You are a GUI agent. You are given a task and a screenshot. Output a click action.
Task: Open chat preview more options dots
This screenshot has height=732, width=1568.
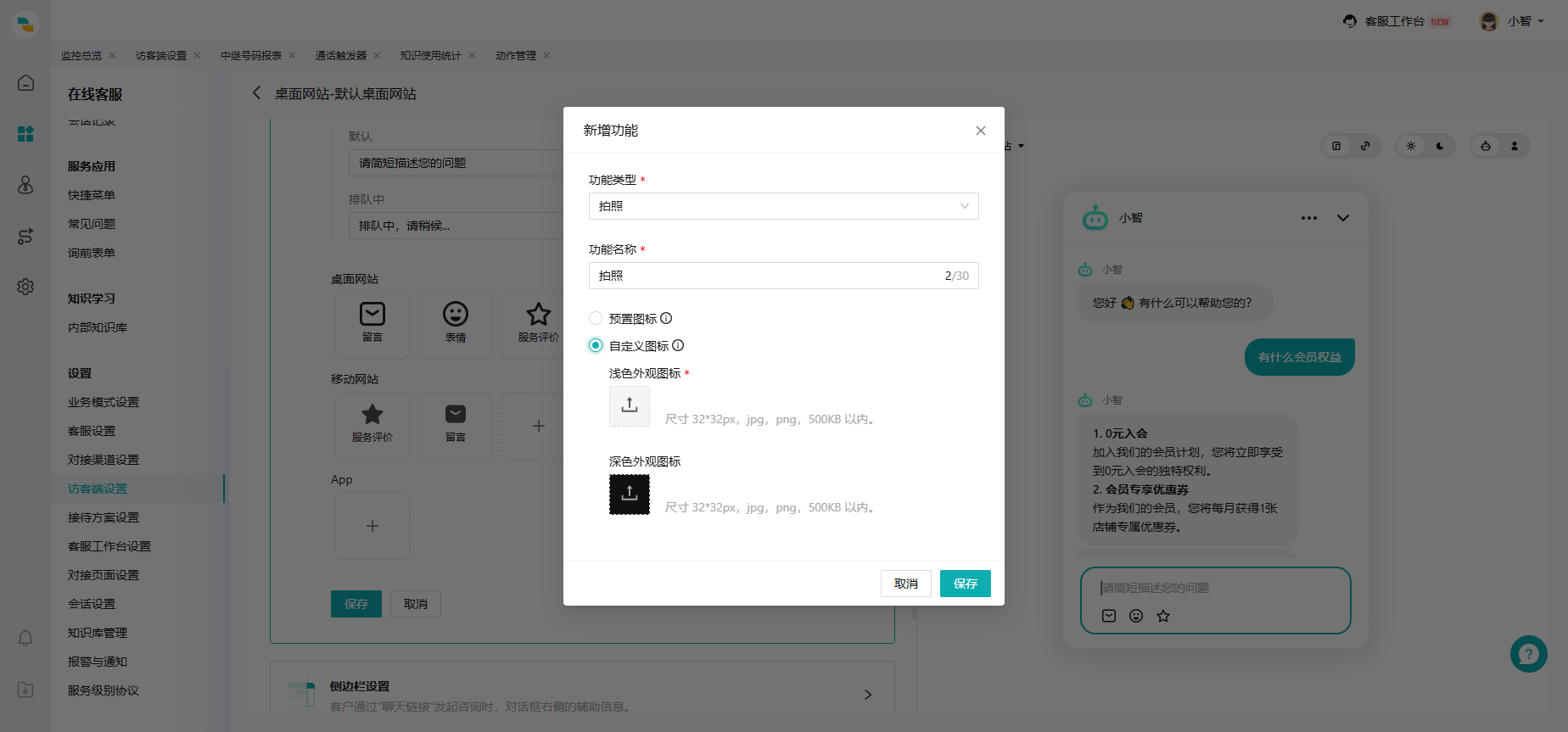point(1309,218)
